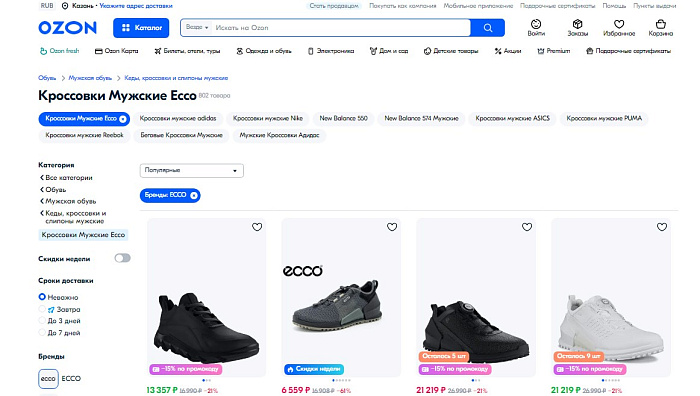The image size is (700, 396).
Task: Open Избранное heart icon in header
Action: (x=619, y=24)
